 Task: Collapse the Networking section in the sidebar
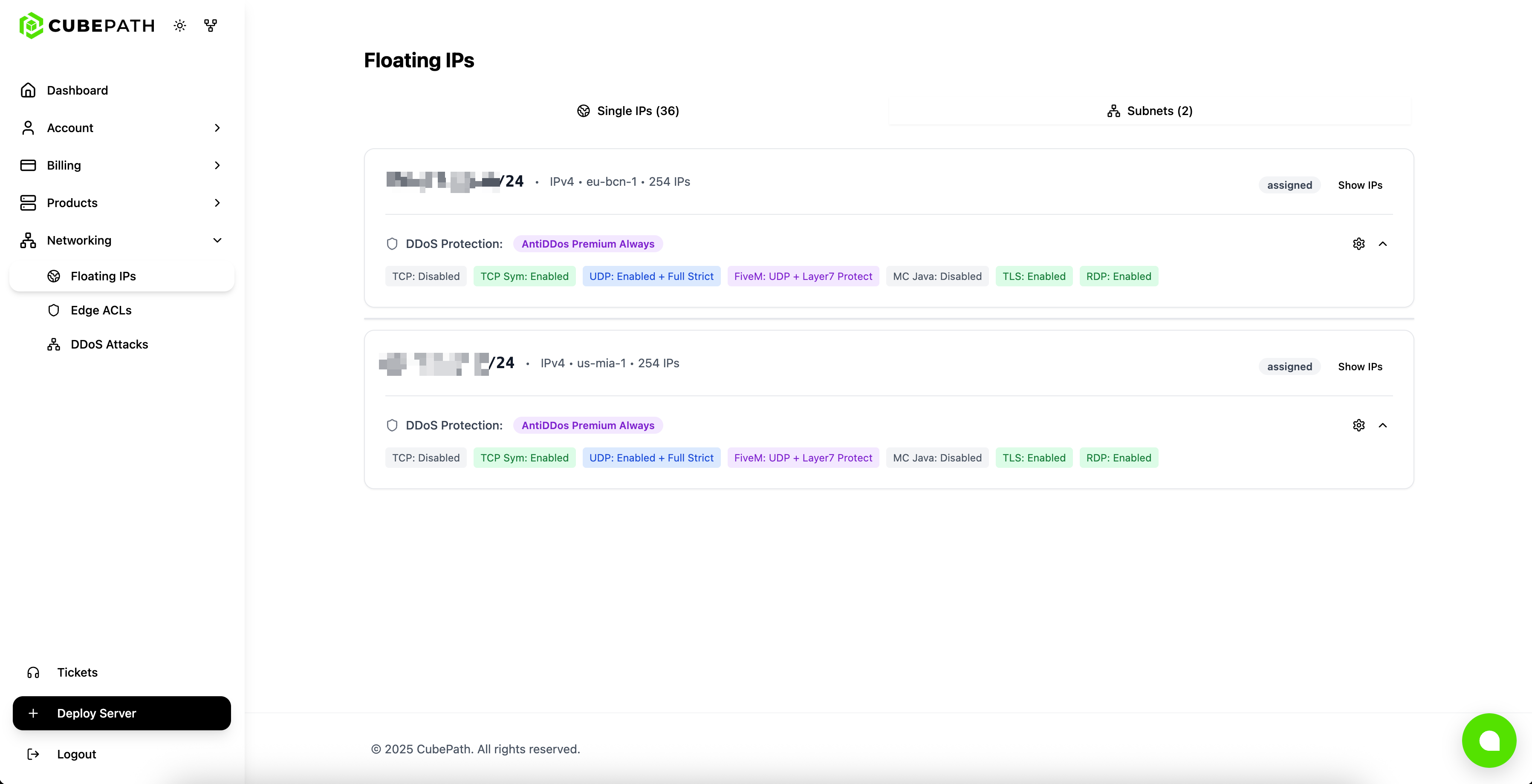pos(217,240)
